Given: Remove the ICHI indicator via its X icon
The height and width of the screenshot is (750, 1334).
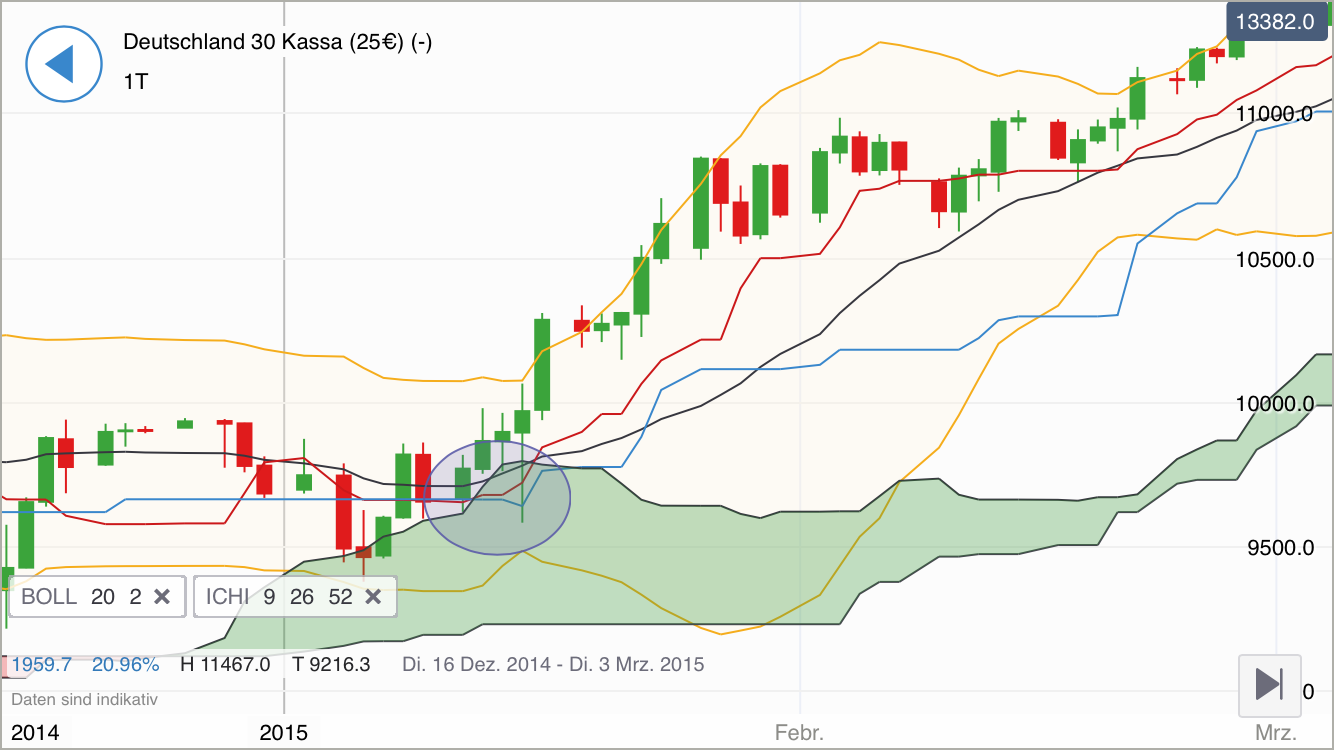Looking at the screenshot, I should (x=373, y=597).
